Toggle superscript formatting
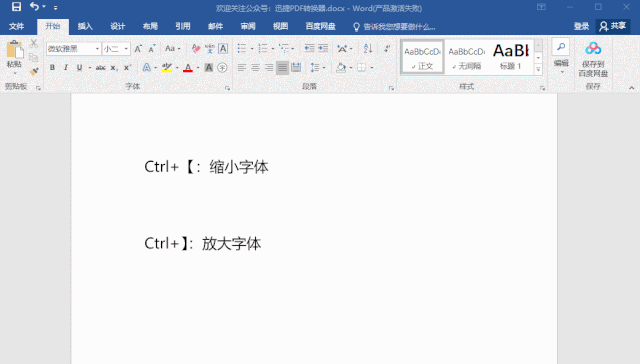 tap(127, 68)
